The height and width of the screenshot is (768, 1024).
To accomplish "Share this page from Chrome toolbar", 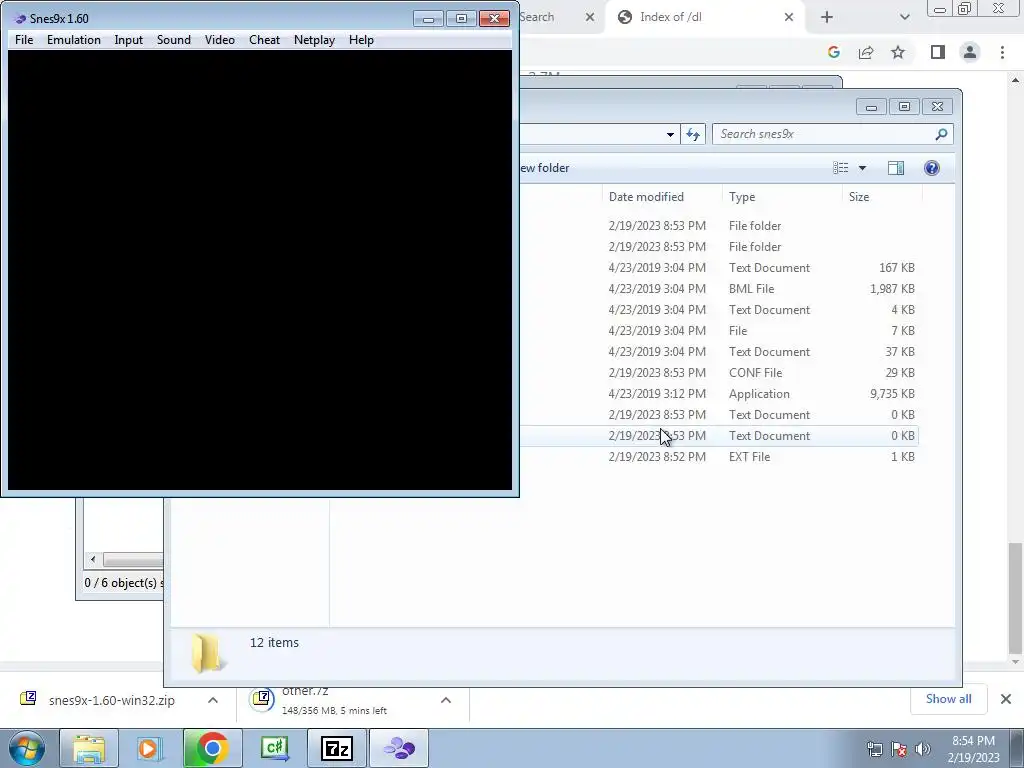I will (x=866, y=52).
